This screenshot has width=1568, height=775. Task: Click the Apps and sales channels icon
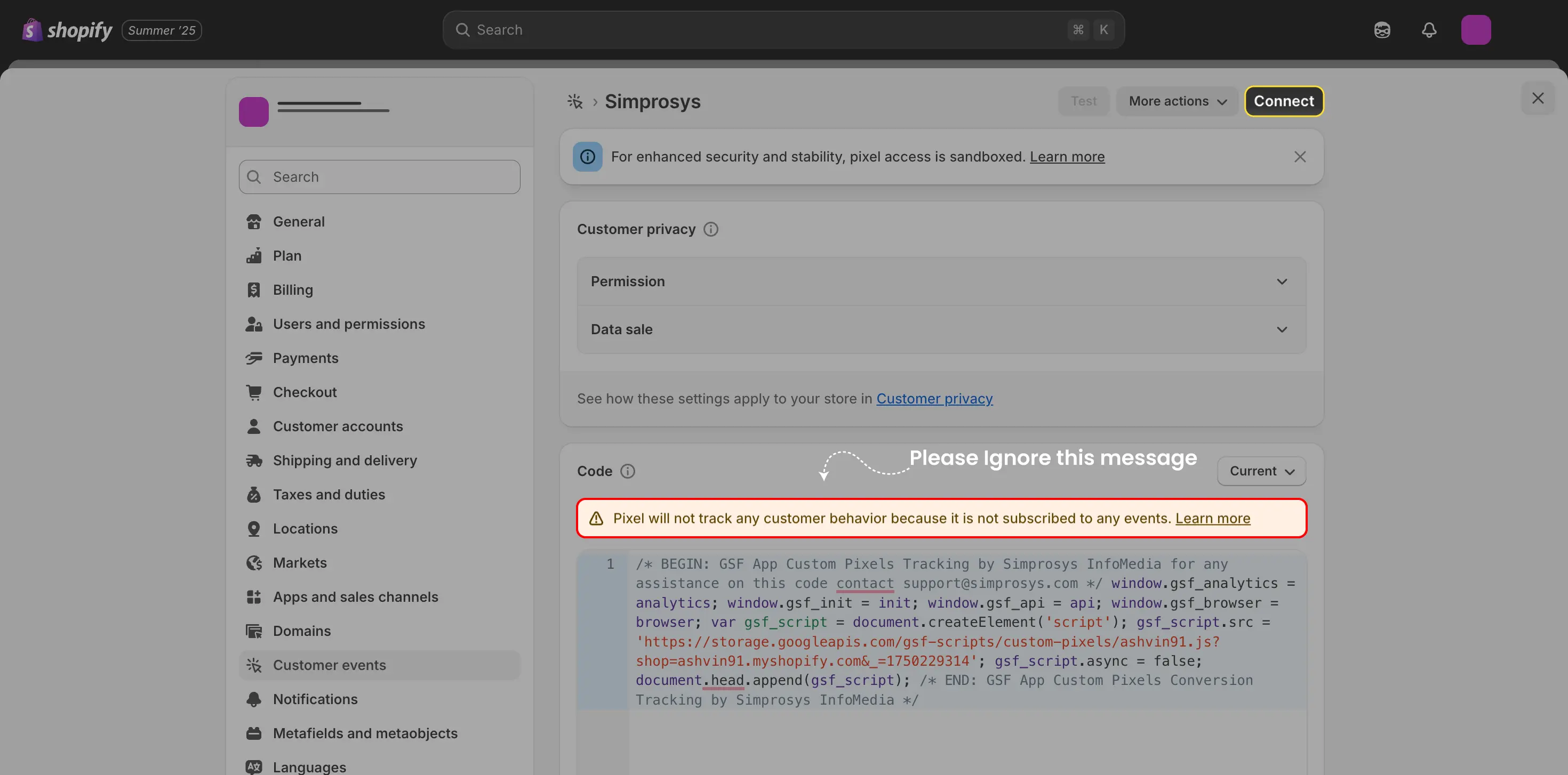[x=254, y=597]
